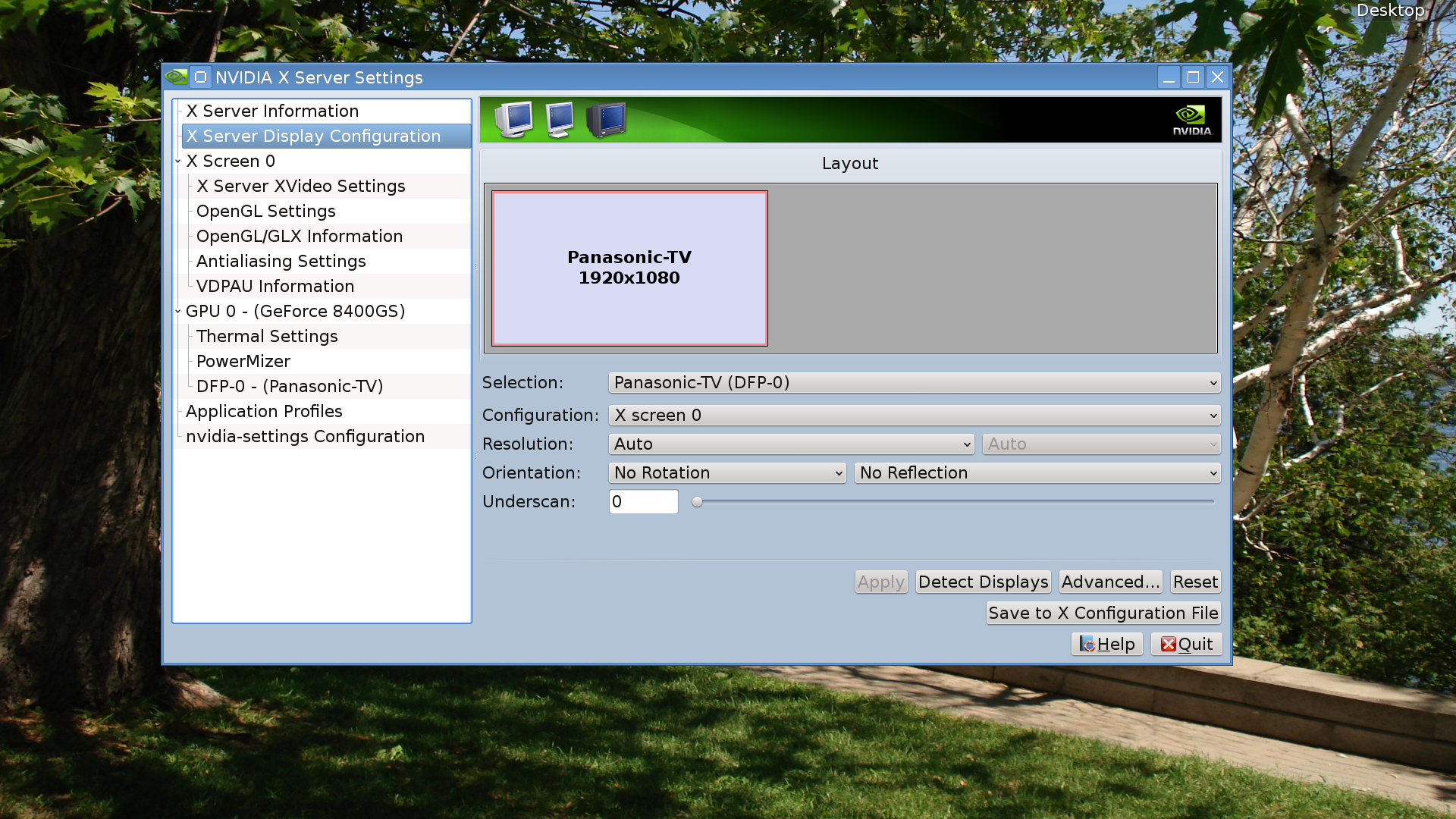Click the pin icon in the title bar
1456x819 pixels.
(200, 77)
